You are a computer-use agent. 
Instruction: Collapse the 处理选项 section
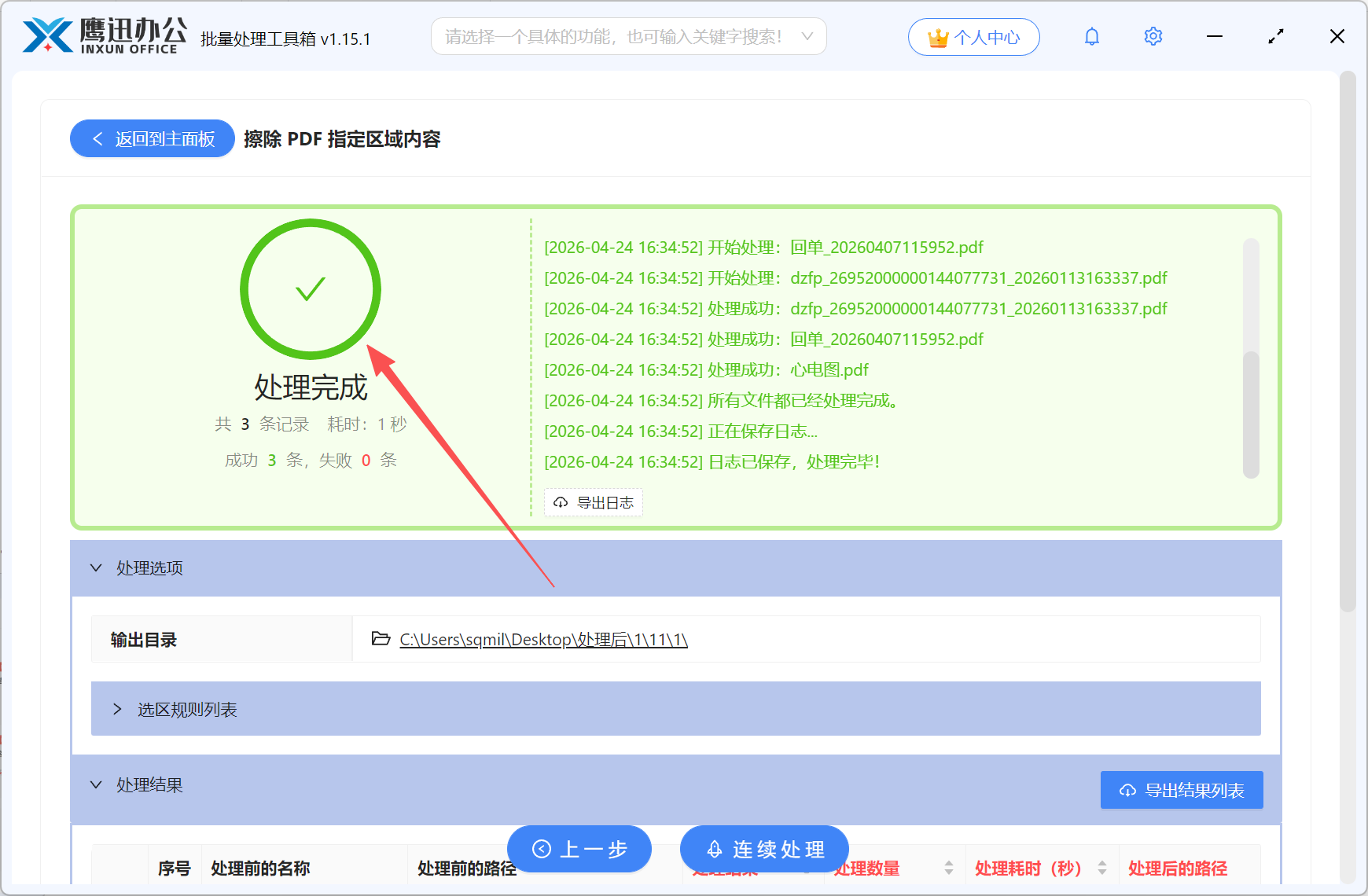(x=96, y=567)
